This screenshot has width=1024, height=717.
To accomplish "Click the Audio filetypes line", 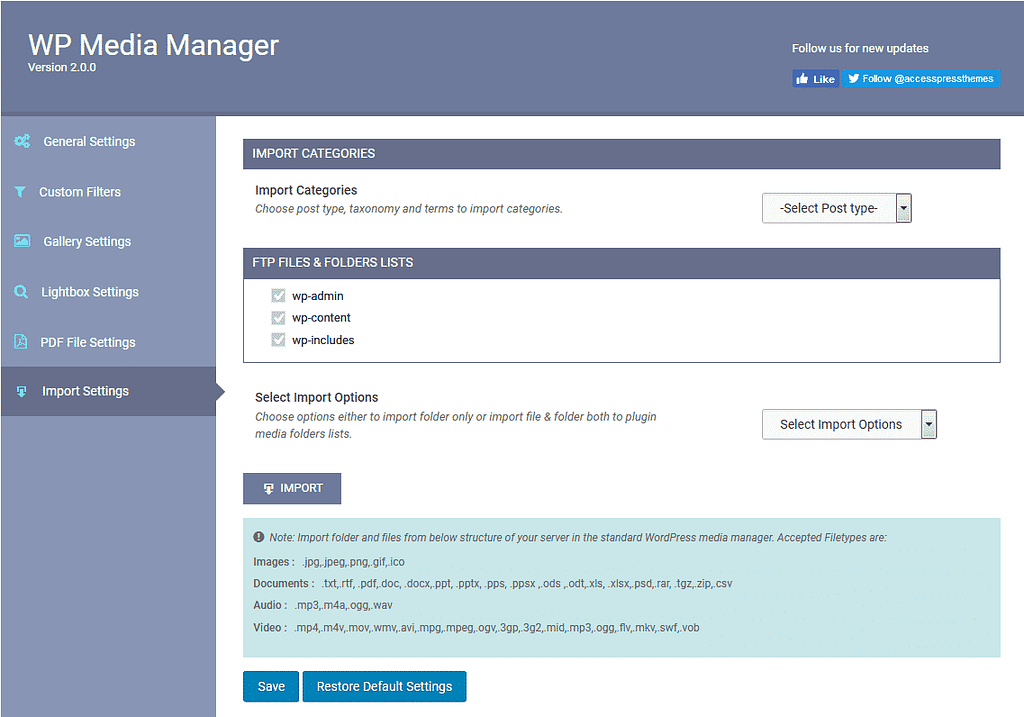I will [x=323, y=605].
